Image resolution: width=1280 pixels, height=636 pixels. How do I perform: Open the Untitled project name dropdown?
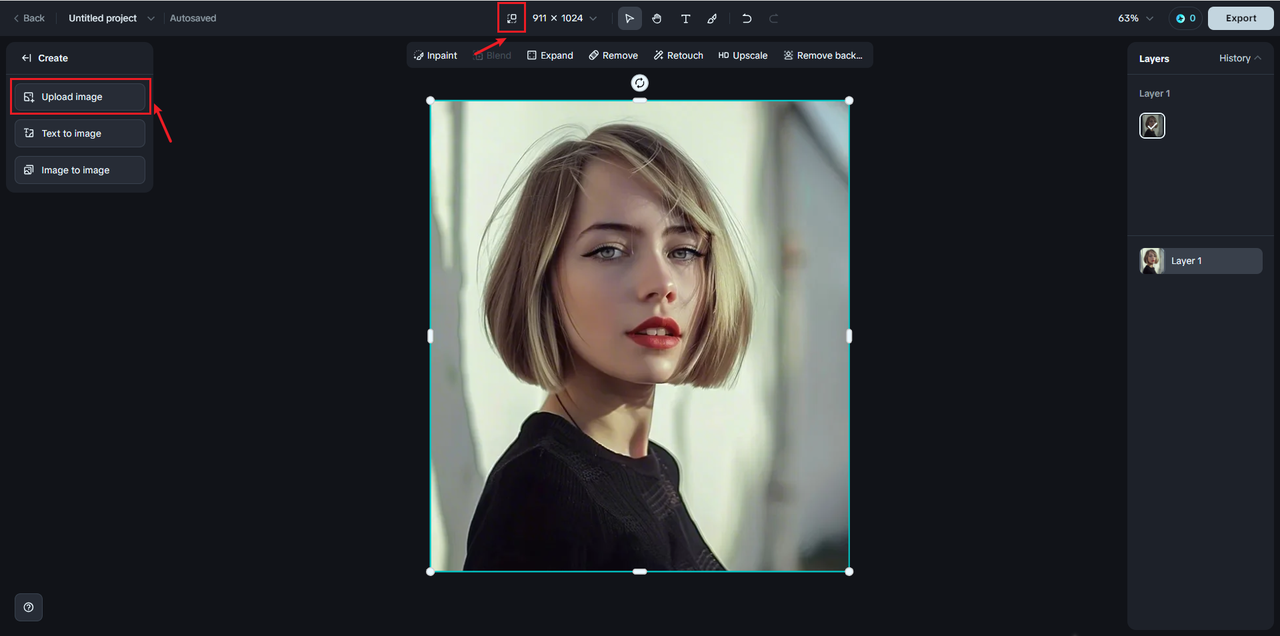(x=112, y=18)
